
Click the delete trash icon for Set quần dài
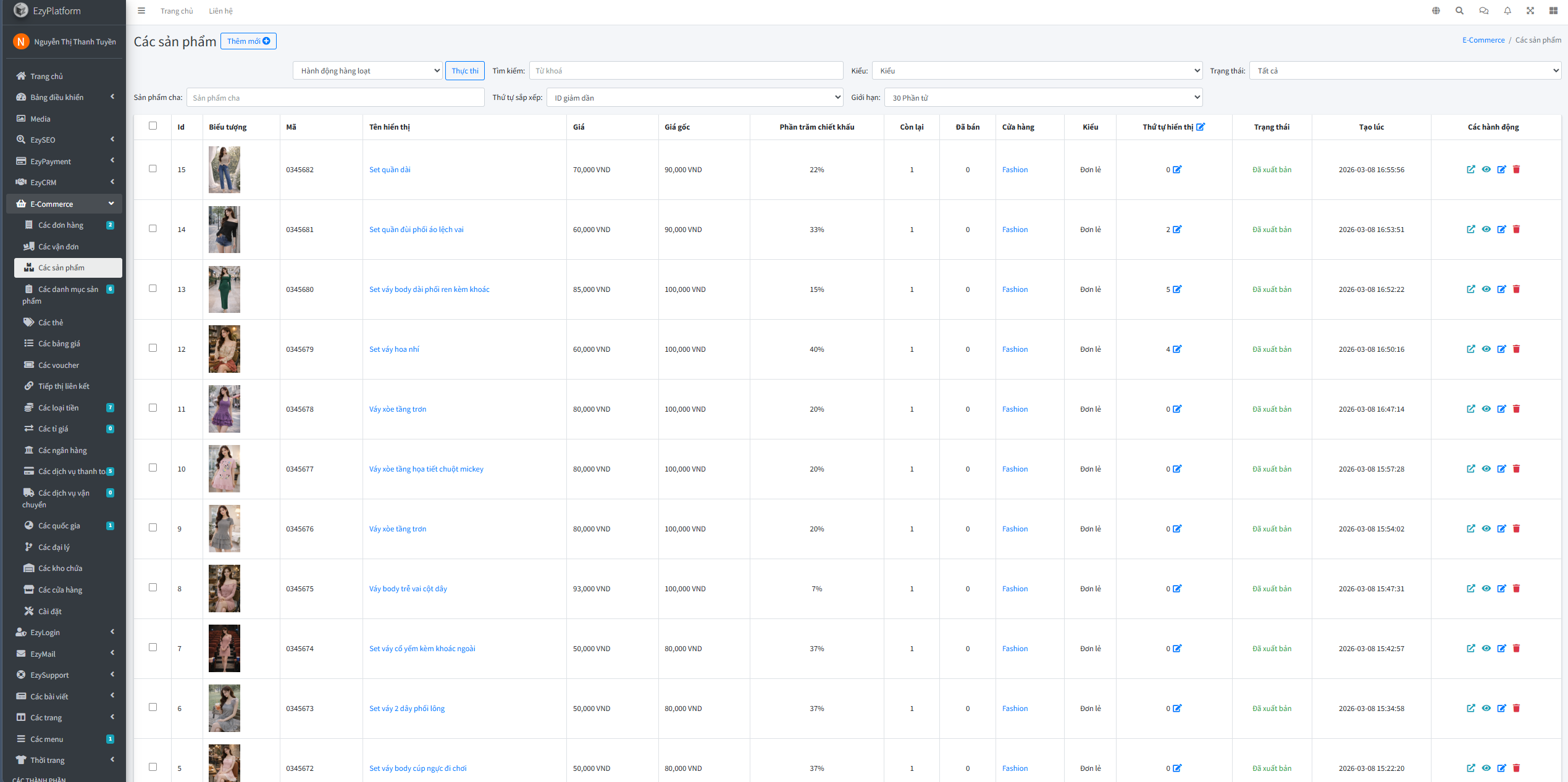coord(1516,170)
